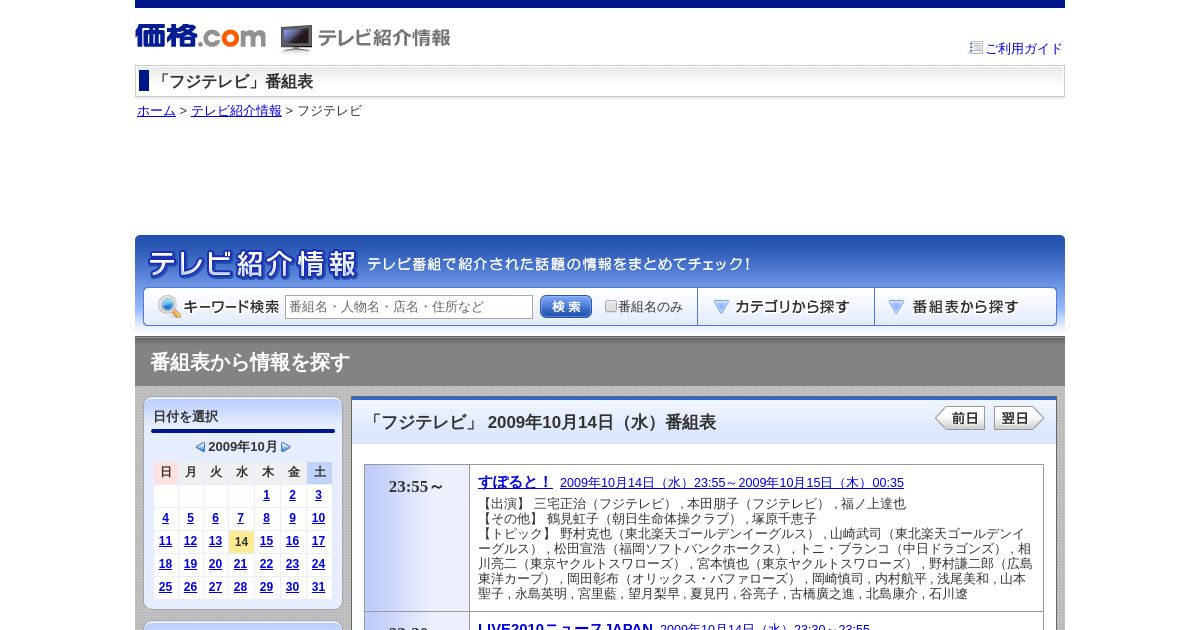This screenshot has width=1200, height=630.
Task: Click the TV monitor icon beside テレビ紹介情報
Action: click(296, 38)
